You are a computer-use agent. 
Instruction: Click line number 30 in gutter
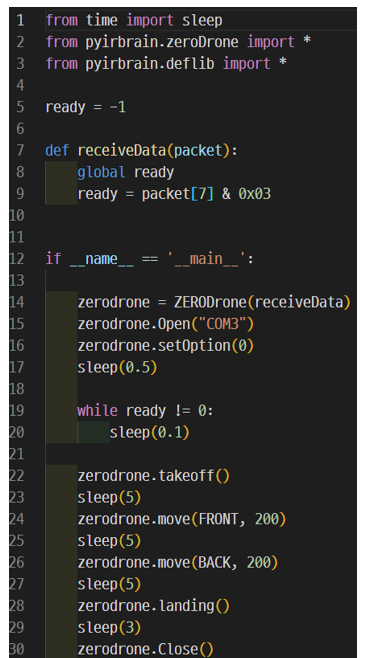tap(17, 650)
